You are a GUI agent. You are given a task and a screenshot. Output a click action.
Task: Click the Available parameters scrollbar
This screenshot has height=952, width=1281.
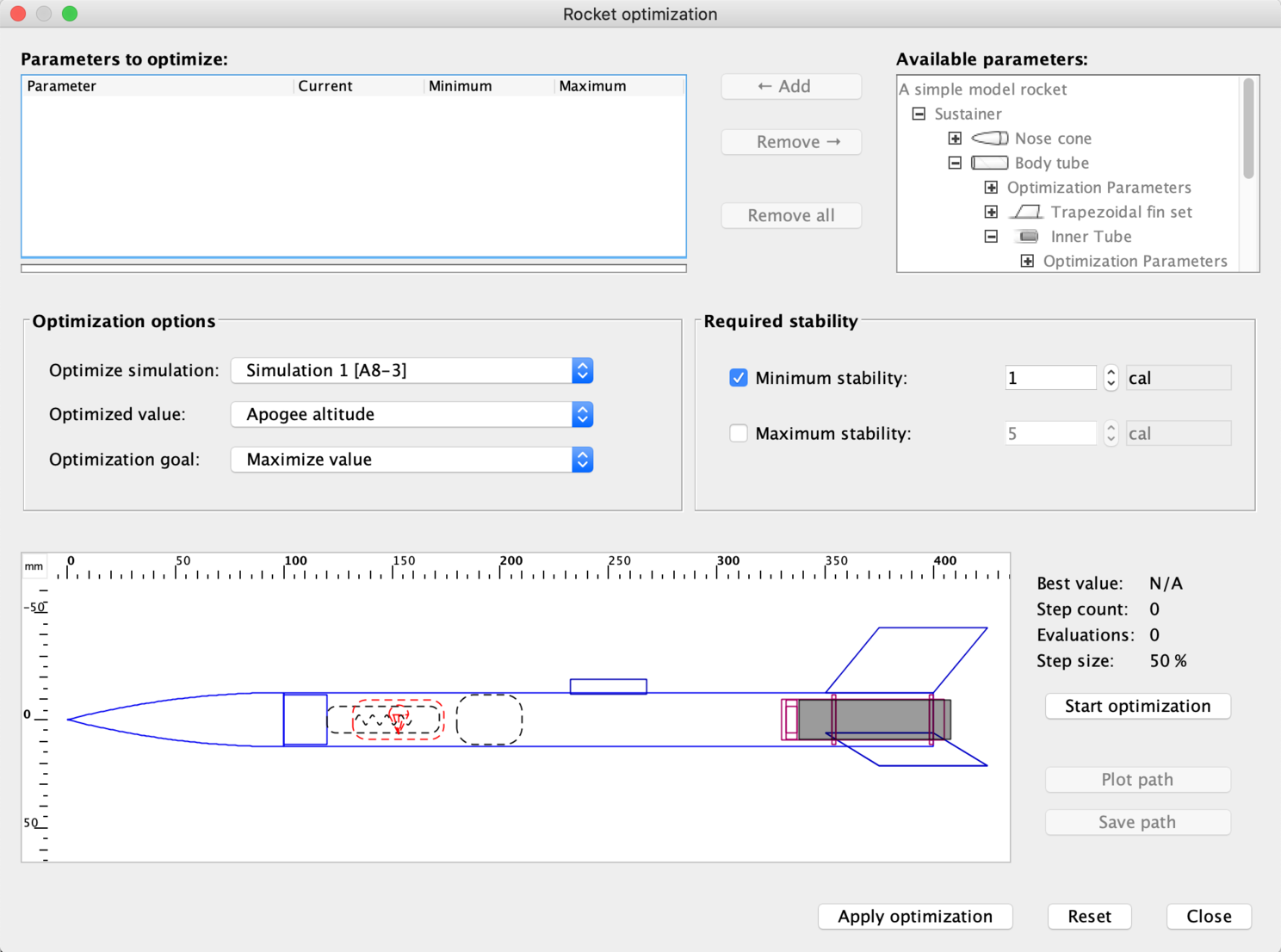click(1248, 129)
